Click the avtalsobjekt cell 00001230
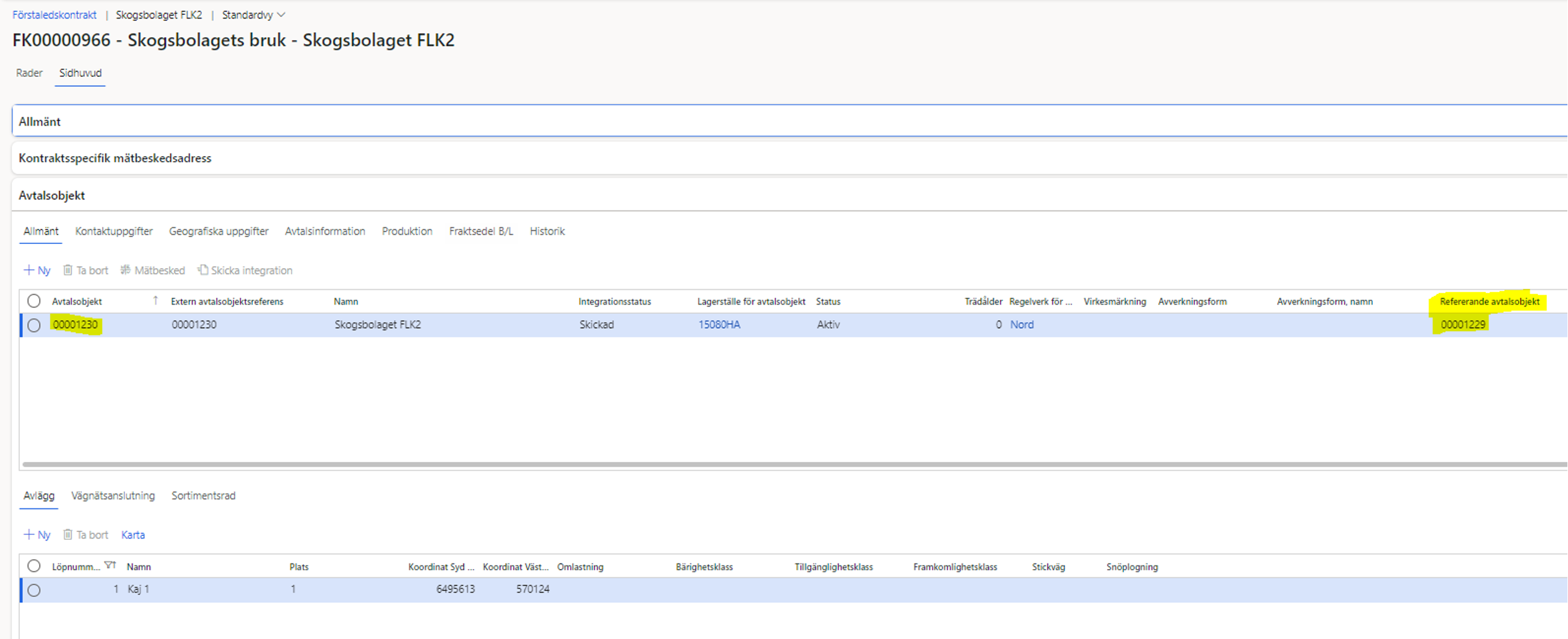 75,324
